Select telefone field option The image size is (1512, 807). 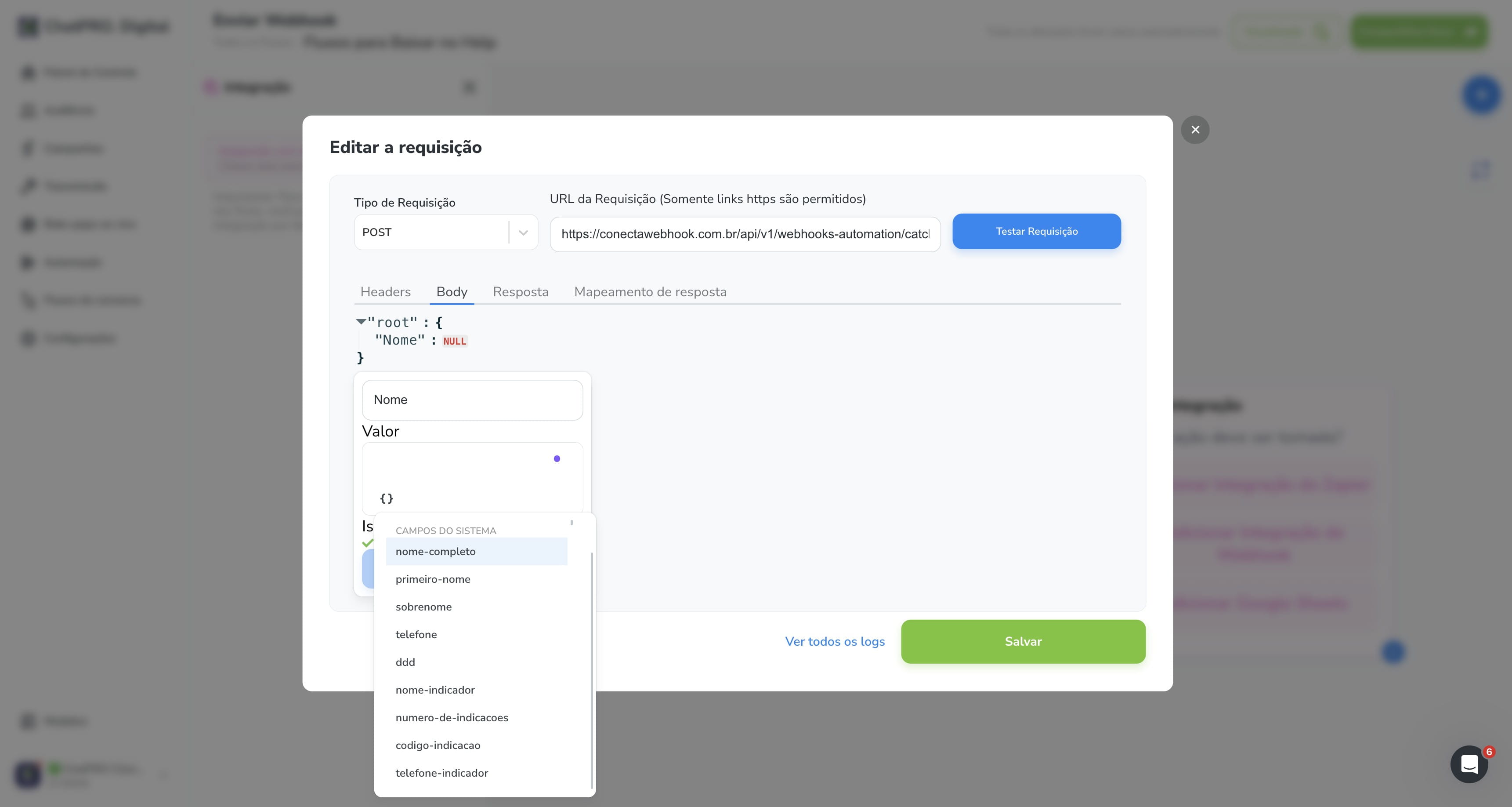(477, 634)
